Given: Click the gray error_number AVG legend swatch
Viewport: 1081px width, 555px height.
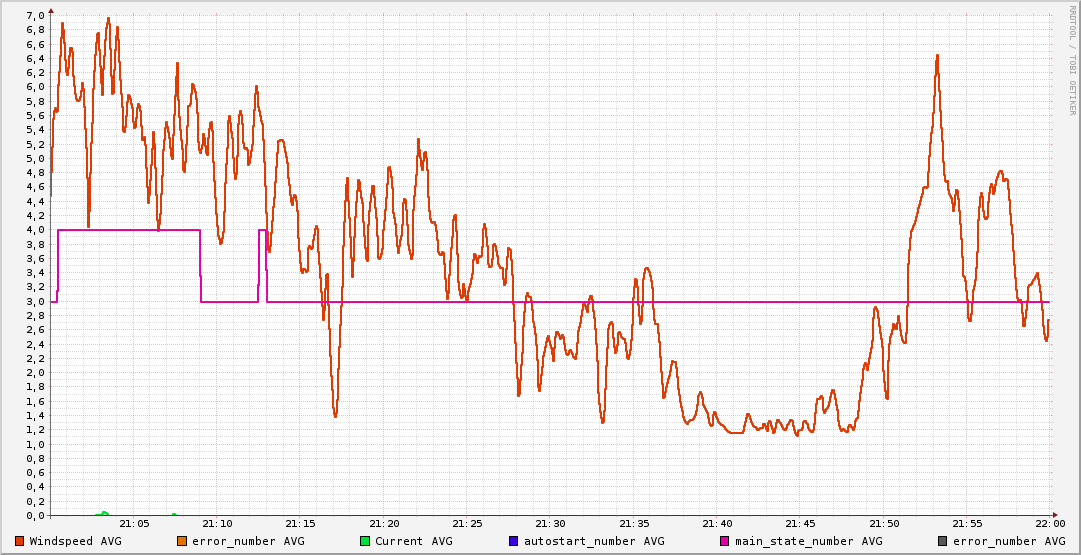Looking at the screenshot, I should pos(942,541).
